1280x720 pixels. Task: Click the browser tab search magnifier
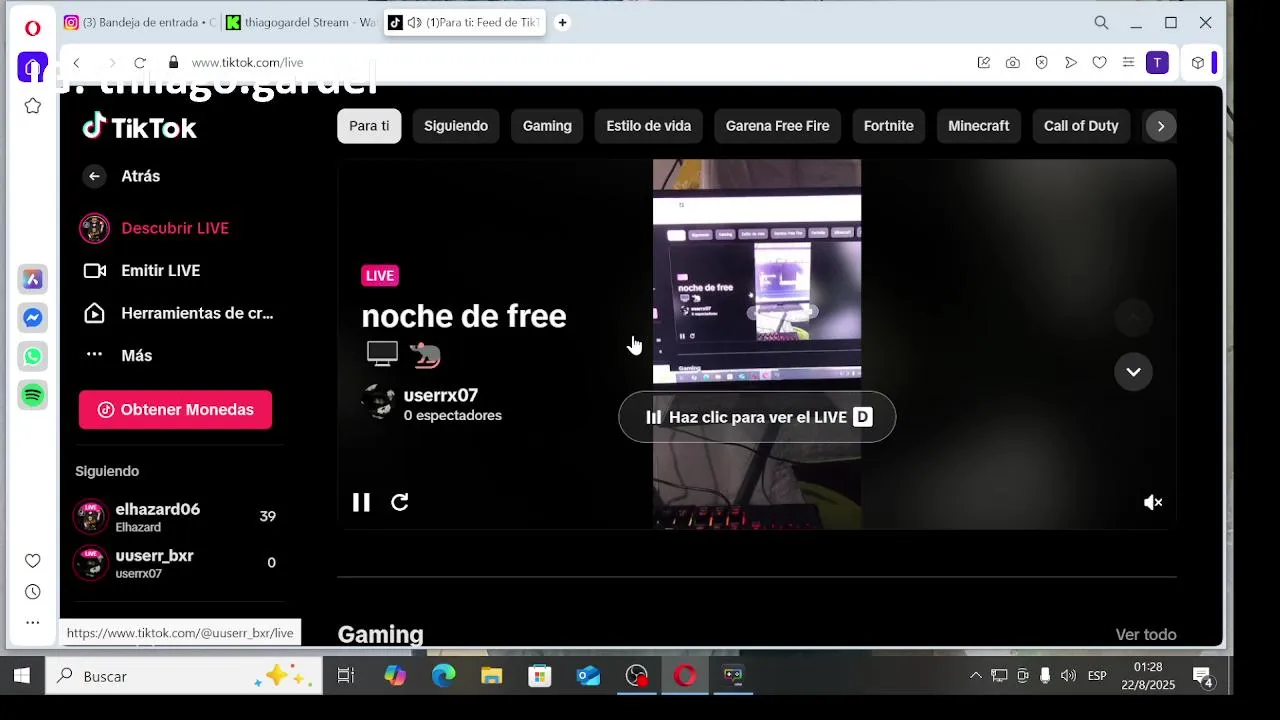[1101, 22]
